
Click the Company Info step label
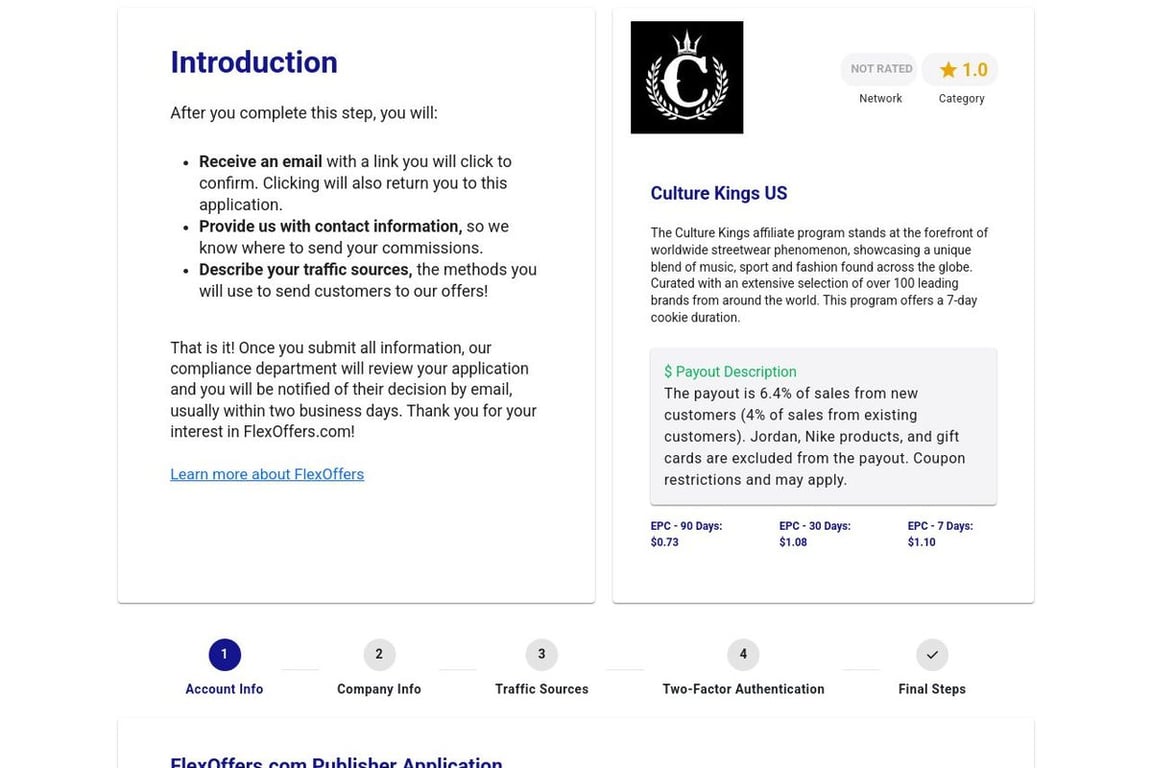[x=379, y=689]
